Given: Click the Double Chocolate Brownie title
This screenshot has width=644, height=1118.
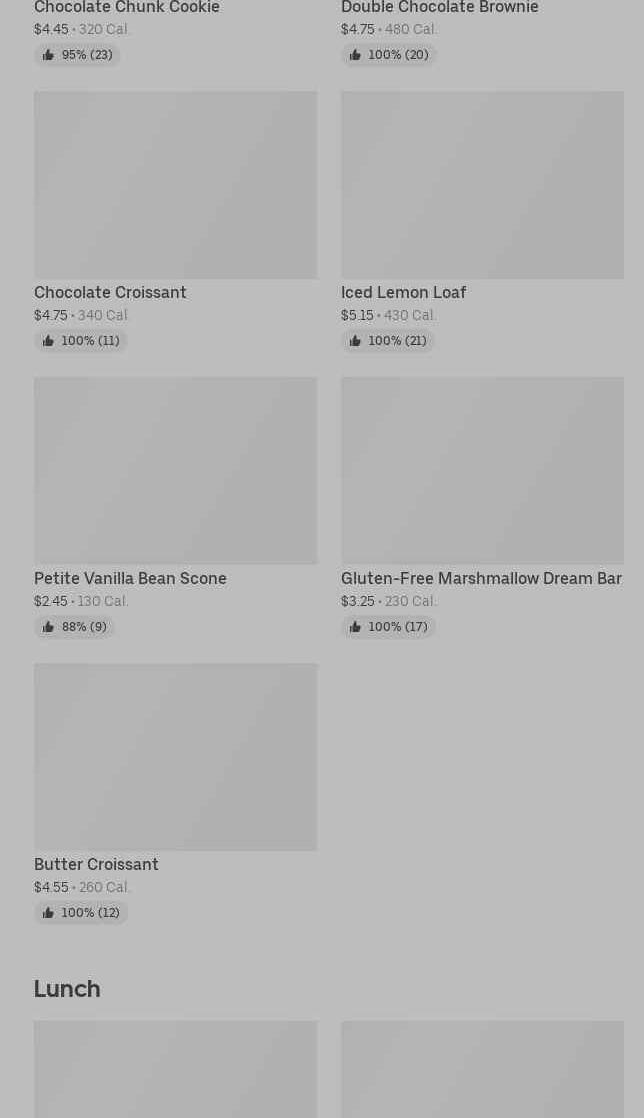Looking at the screenshot, I should (439, 8).
